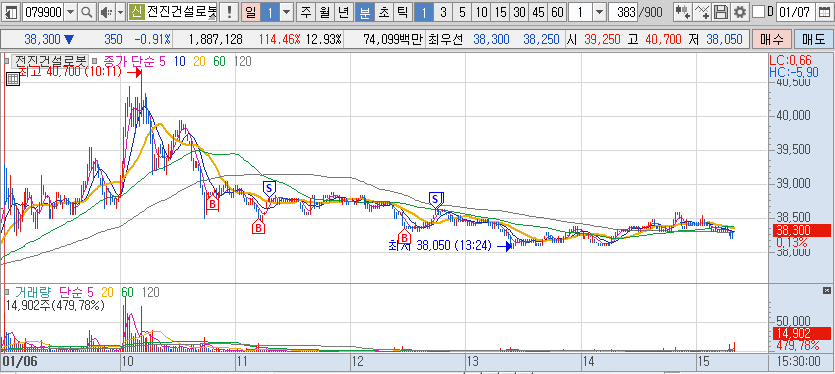This screenshot has width=835, height=374.
Task: Click the speaker sound alert icon
Action: click(107, 12)
